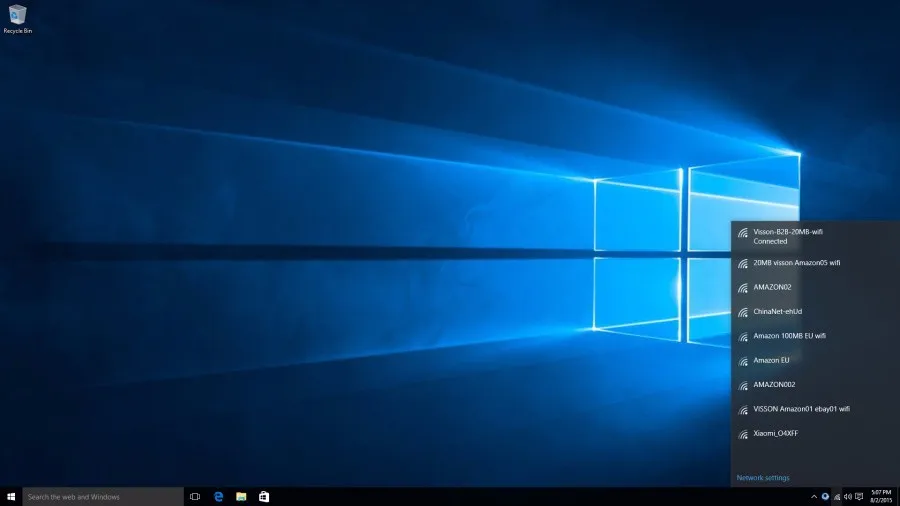
Task: Select the AMAZON02 network
Action: pyautogui.click(x=815, y=287)
